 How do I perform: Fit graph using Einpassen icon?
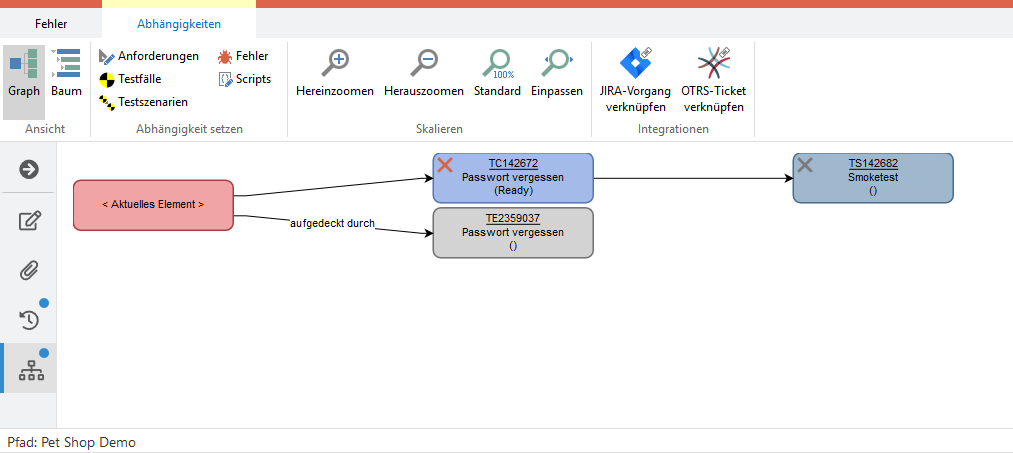tap(556, 65)
